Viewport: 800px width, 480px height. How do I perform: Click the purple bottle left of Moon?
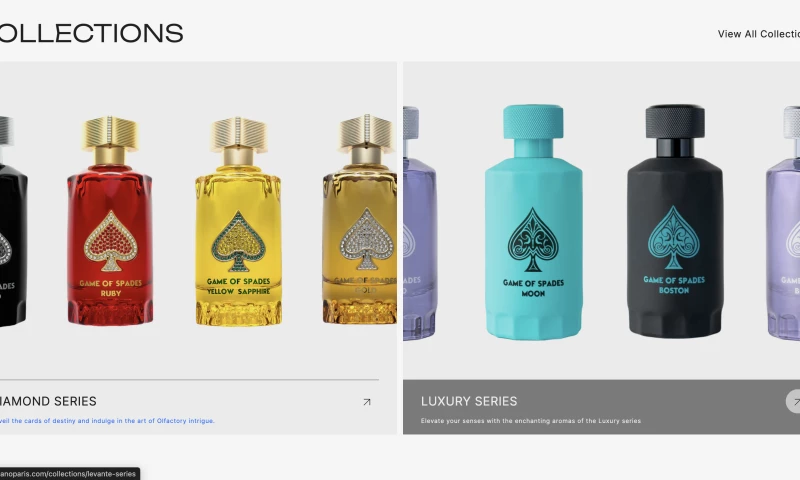(x=419, y=223)
